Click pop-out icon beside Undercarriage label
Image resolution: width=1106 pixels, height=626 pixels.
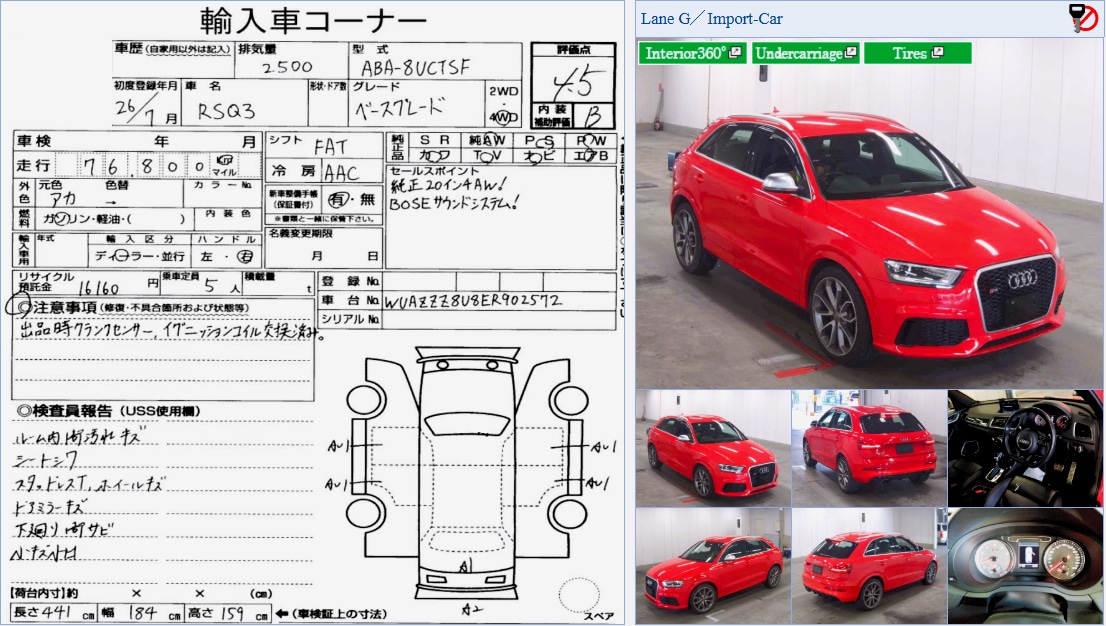851,53
